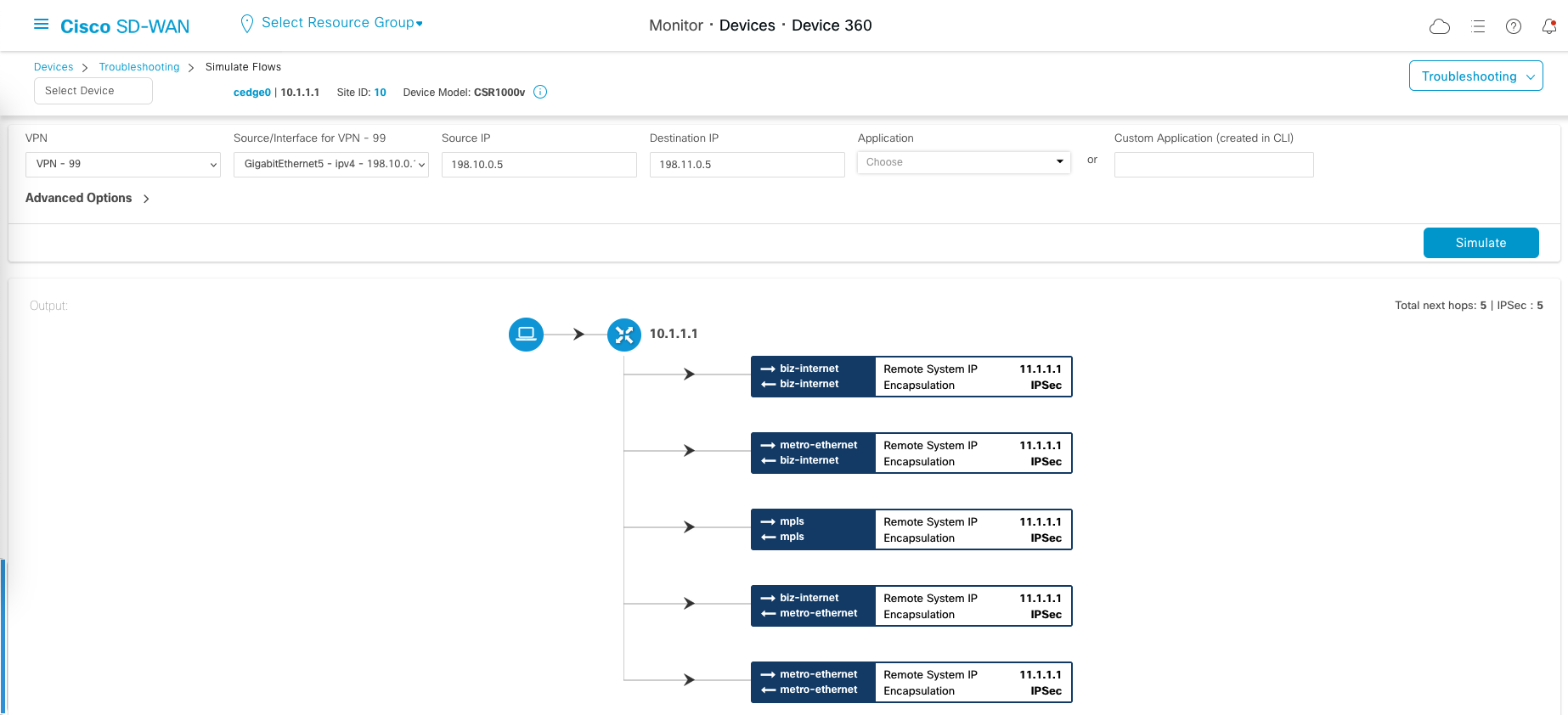This screenshot has width=1568, height=715.
Task: Click the Select Device button
Action: (93, 91)
